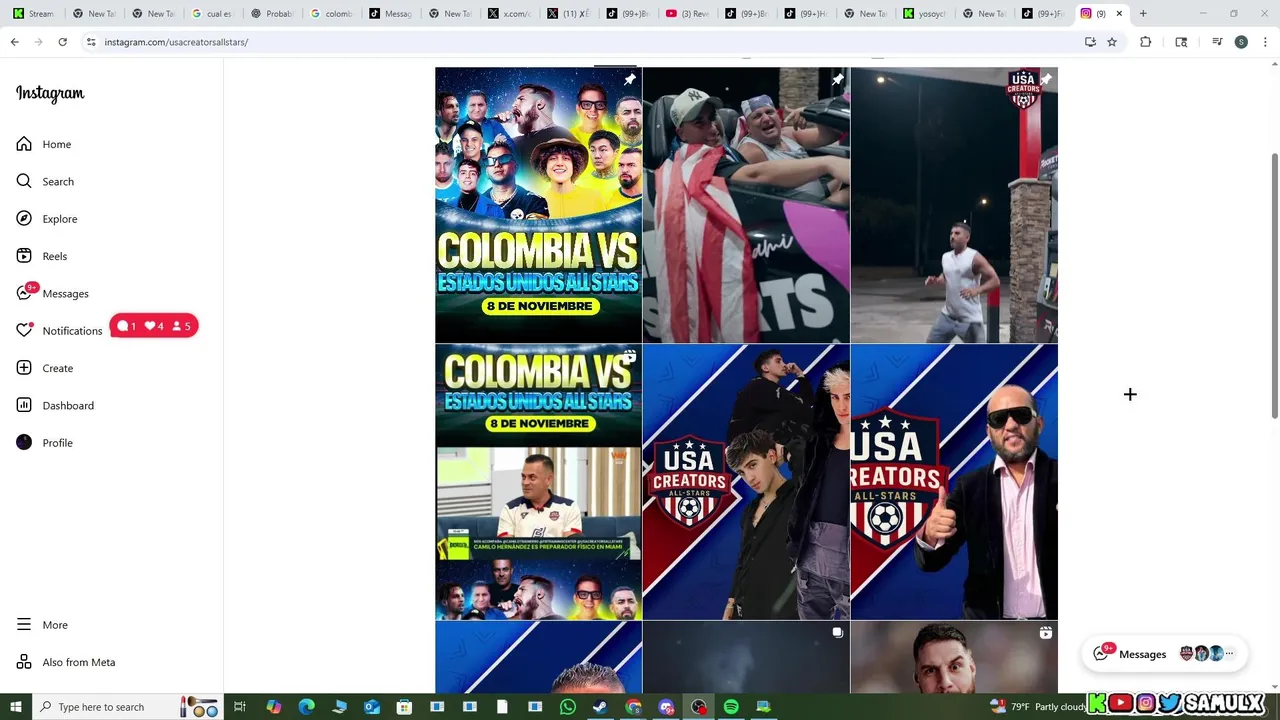Click the red notifications count bubble

[154, 326]
